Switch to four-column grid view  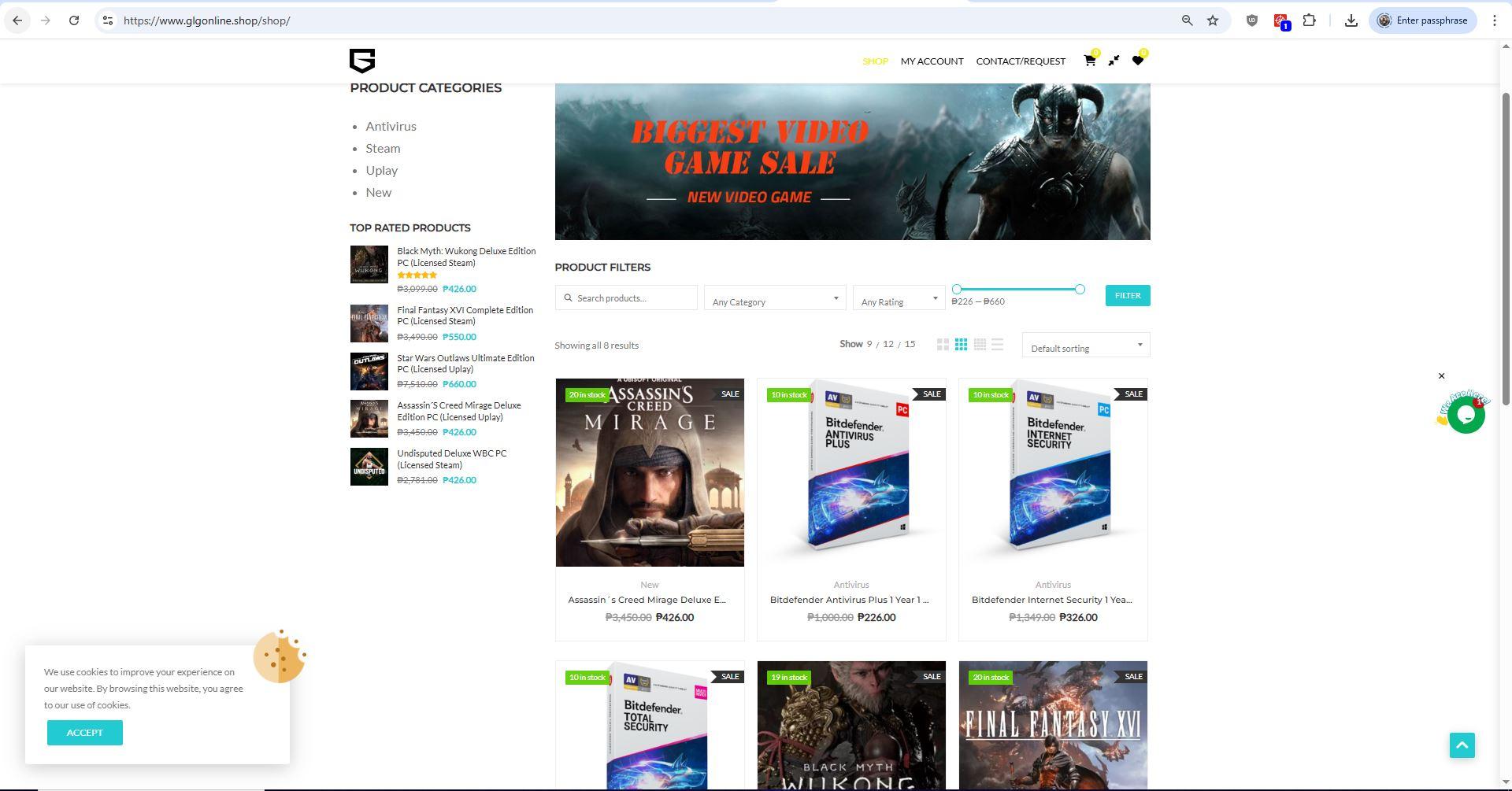(x=980, y=345)
